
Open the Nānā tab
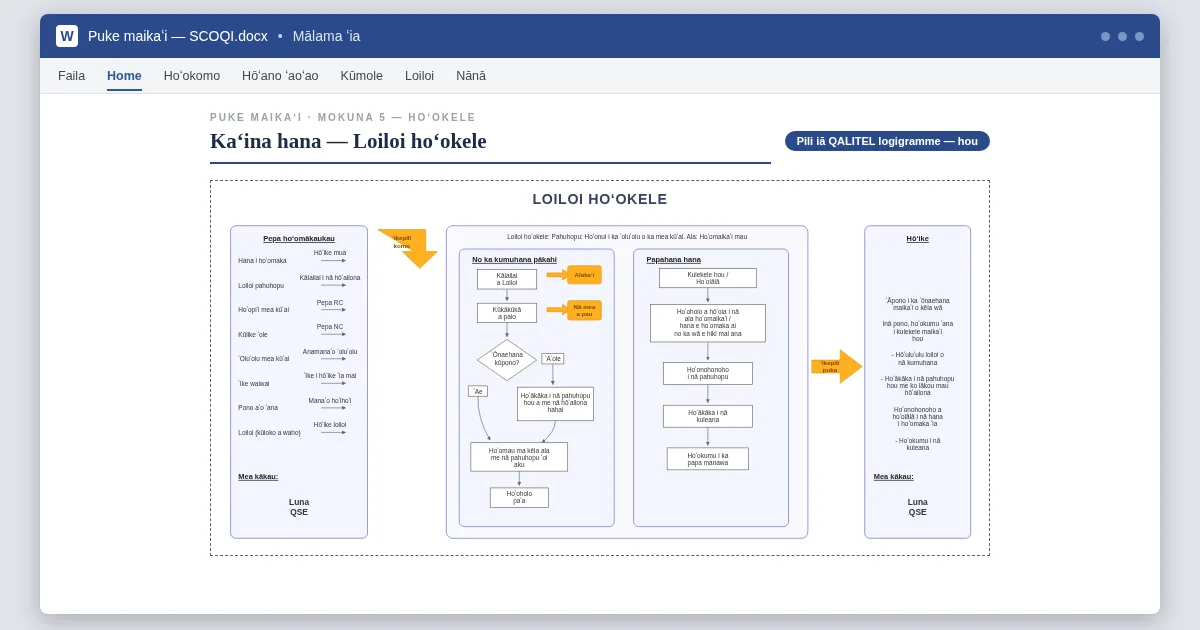(471, 76)
